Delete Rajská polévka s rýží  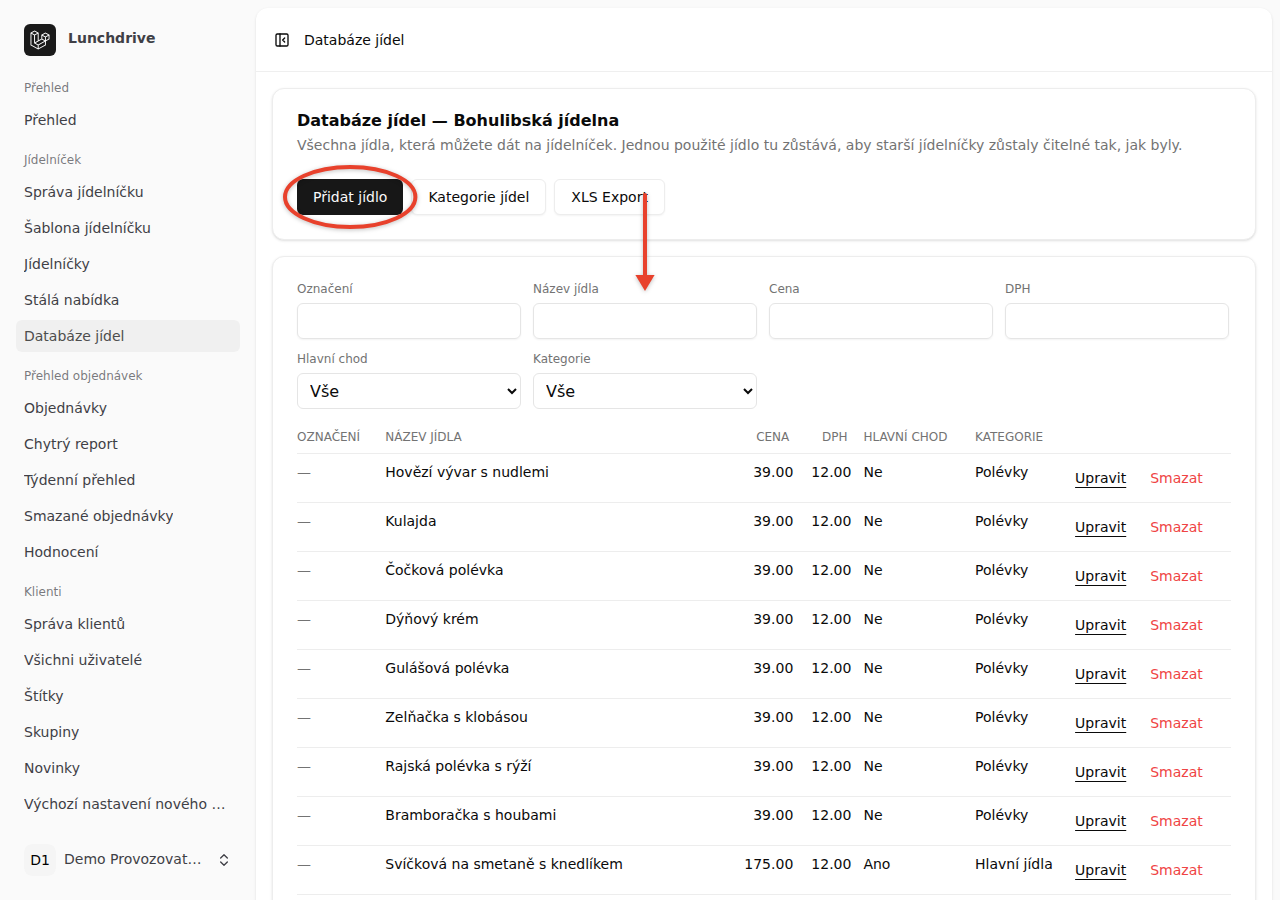[1176, 772]
